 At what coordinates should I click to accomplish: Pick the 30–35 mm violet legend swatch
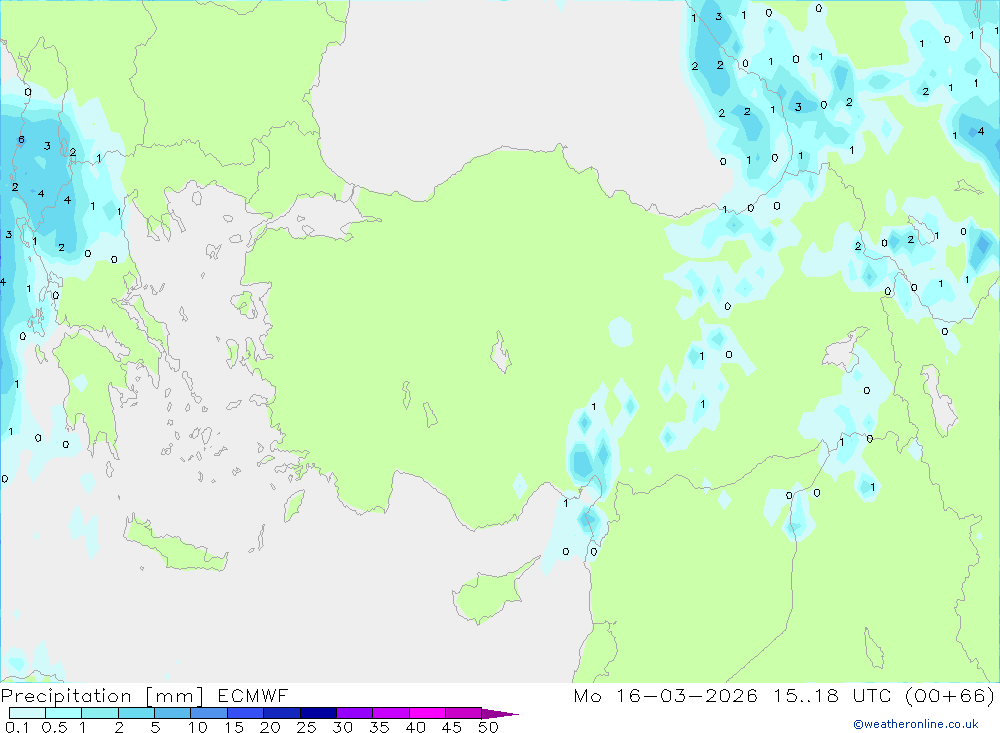355,713
